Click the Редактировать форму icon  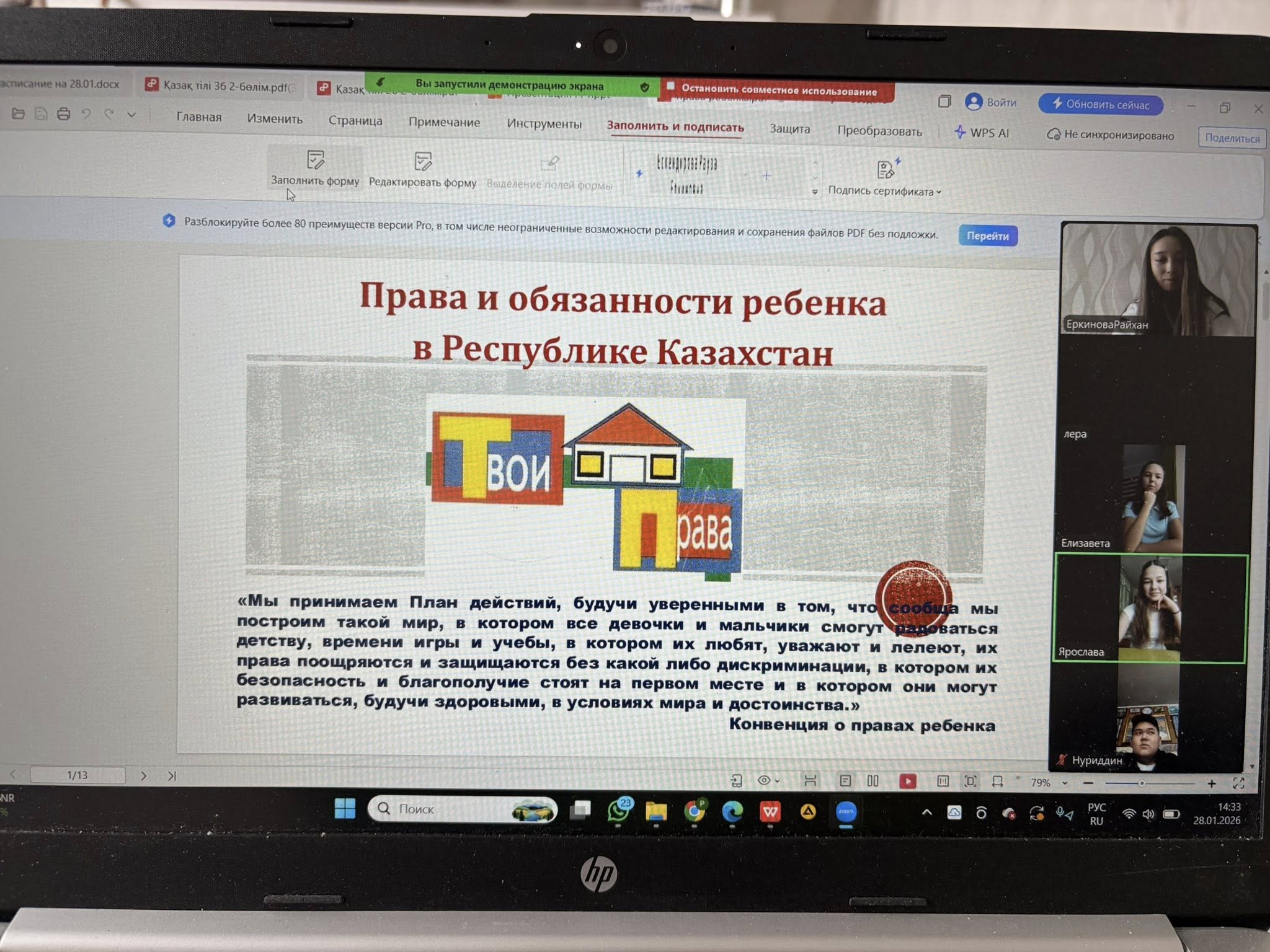click(x=423, y=162)
